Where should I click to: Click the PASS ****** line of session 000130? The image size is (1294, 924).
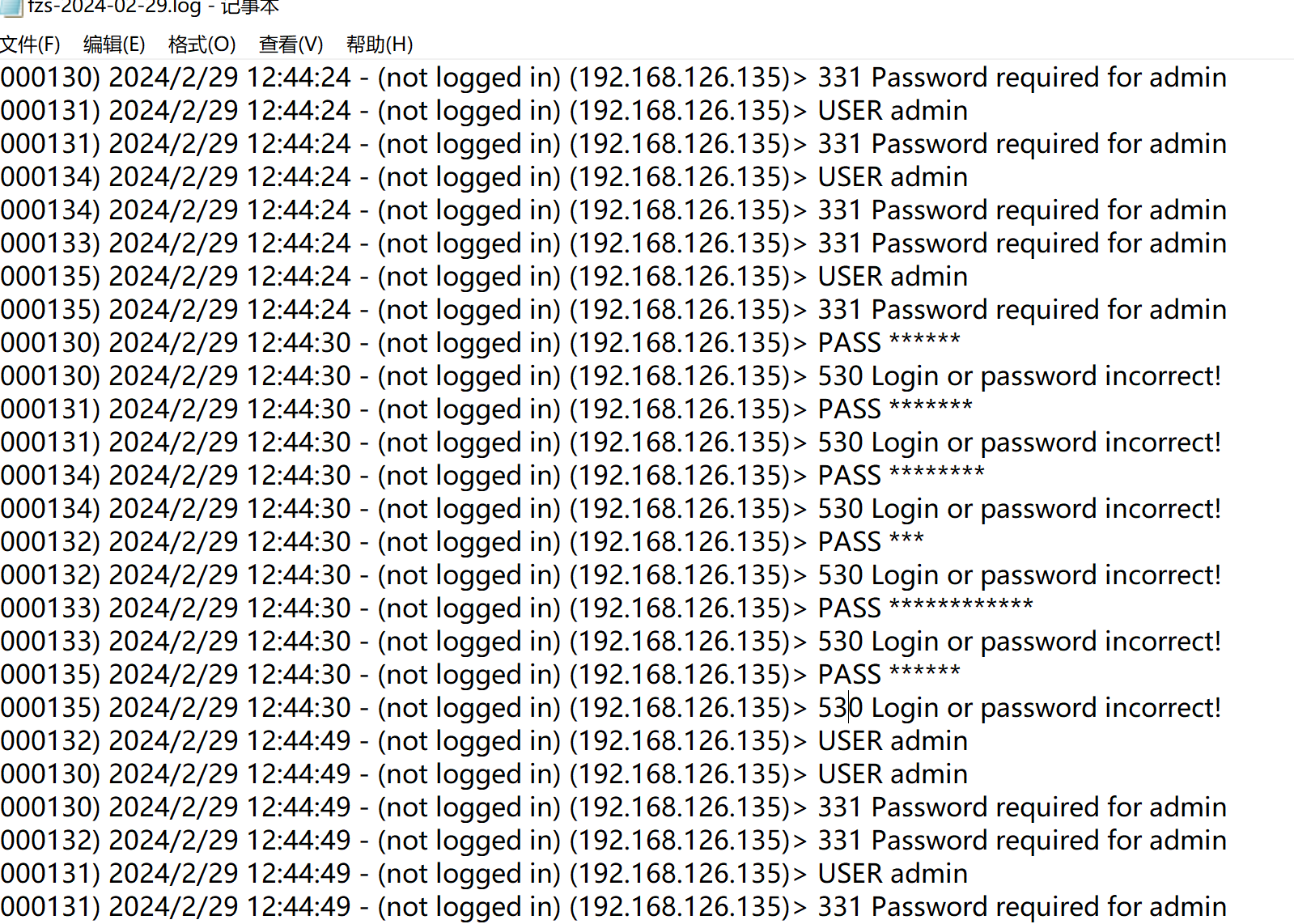(x=481, y=343)
